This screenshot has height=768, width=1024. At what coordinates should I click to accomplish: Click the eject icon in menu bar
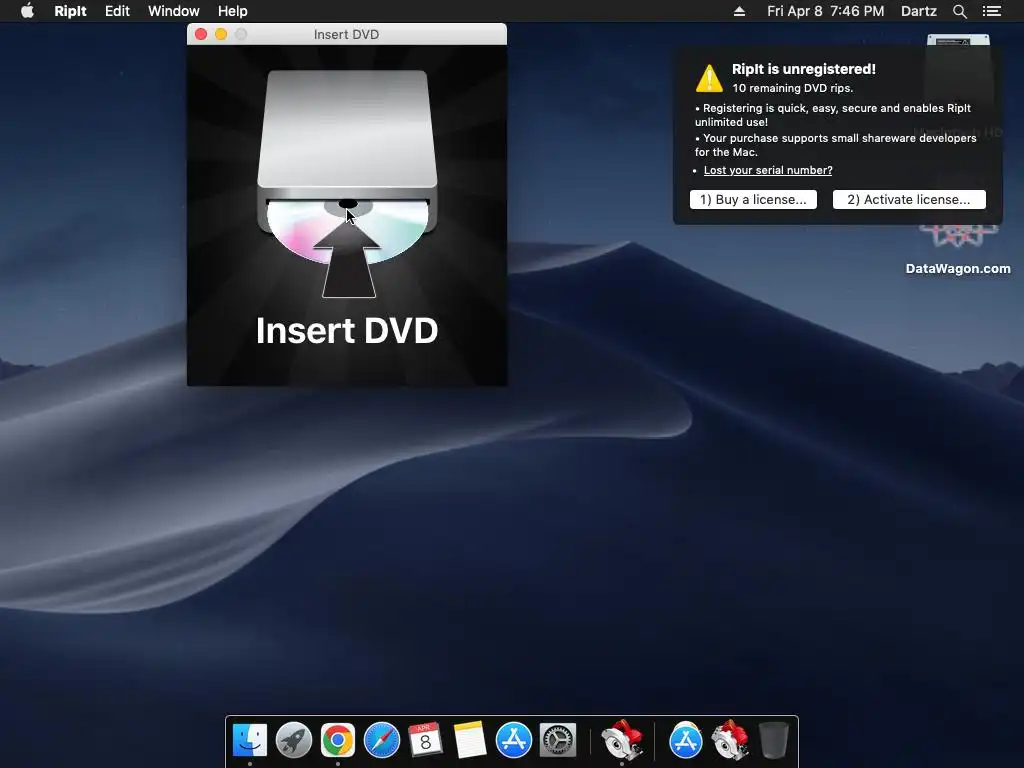click(x=739, y=11)
